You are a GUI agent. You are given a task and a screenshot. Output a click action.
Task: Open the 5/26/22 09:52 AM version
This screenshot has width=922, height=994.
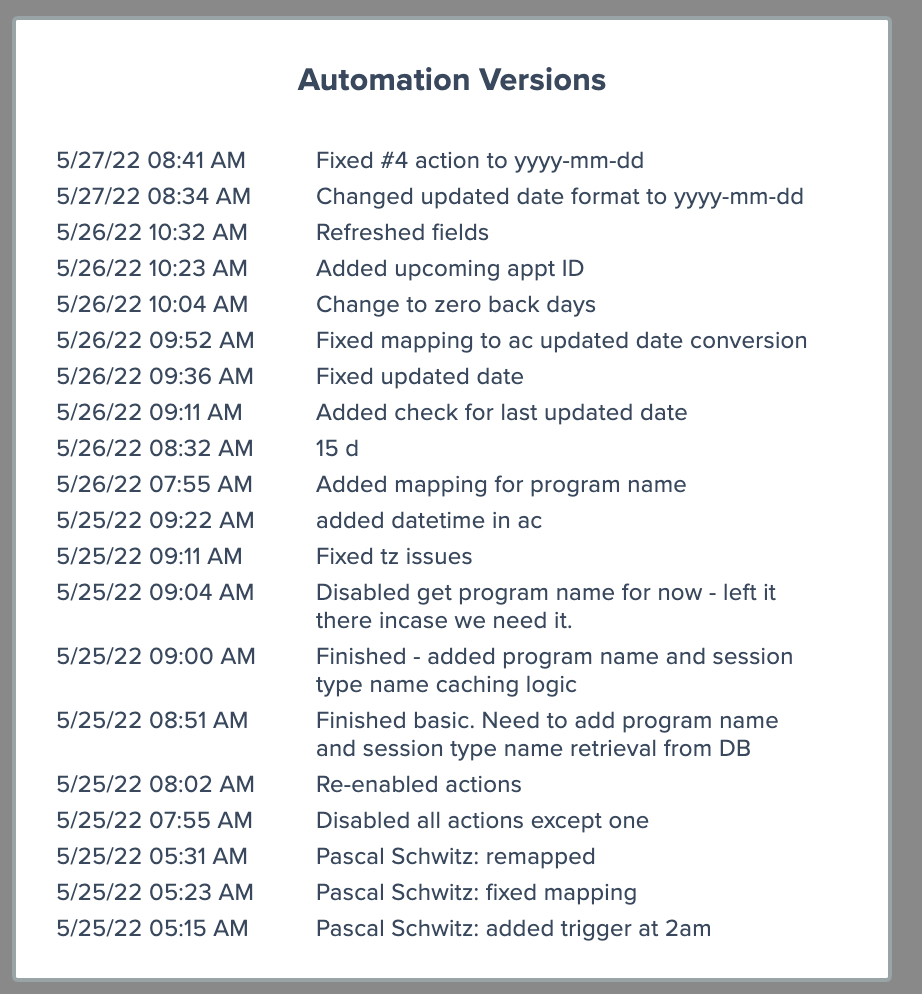tap(561, 340)
